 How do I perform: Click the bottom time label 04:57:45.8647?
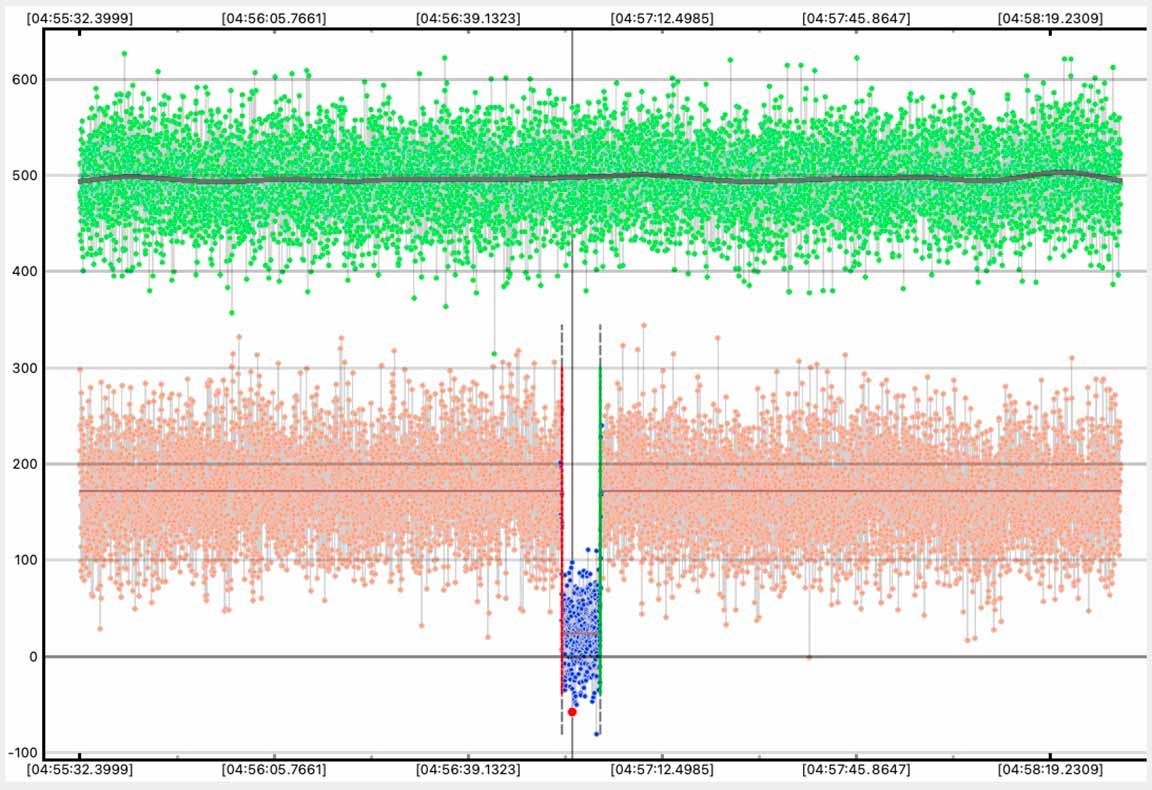(x=856, y=770)
